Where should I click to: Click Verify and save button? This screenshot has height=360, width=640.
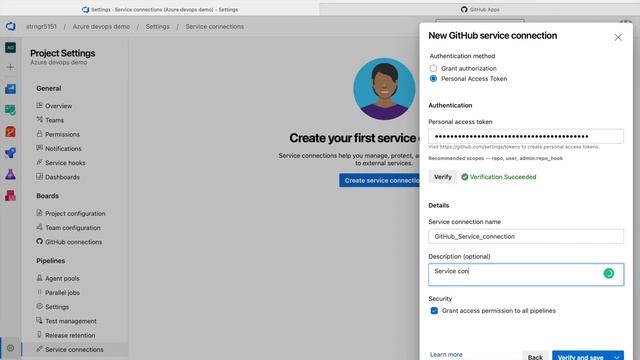point(581,357)
